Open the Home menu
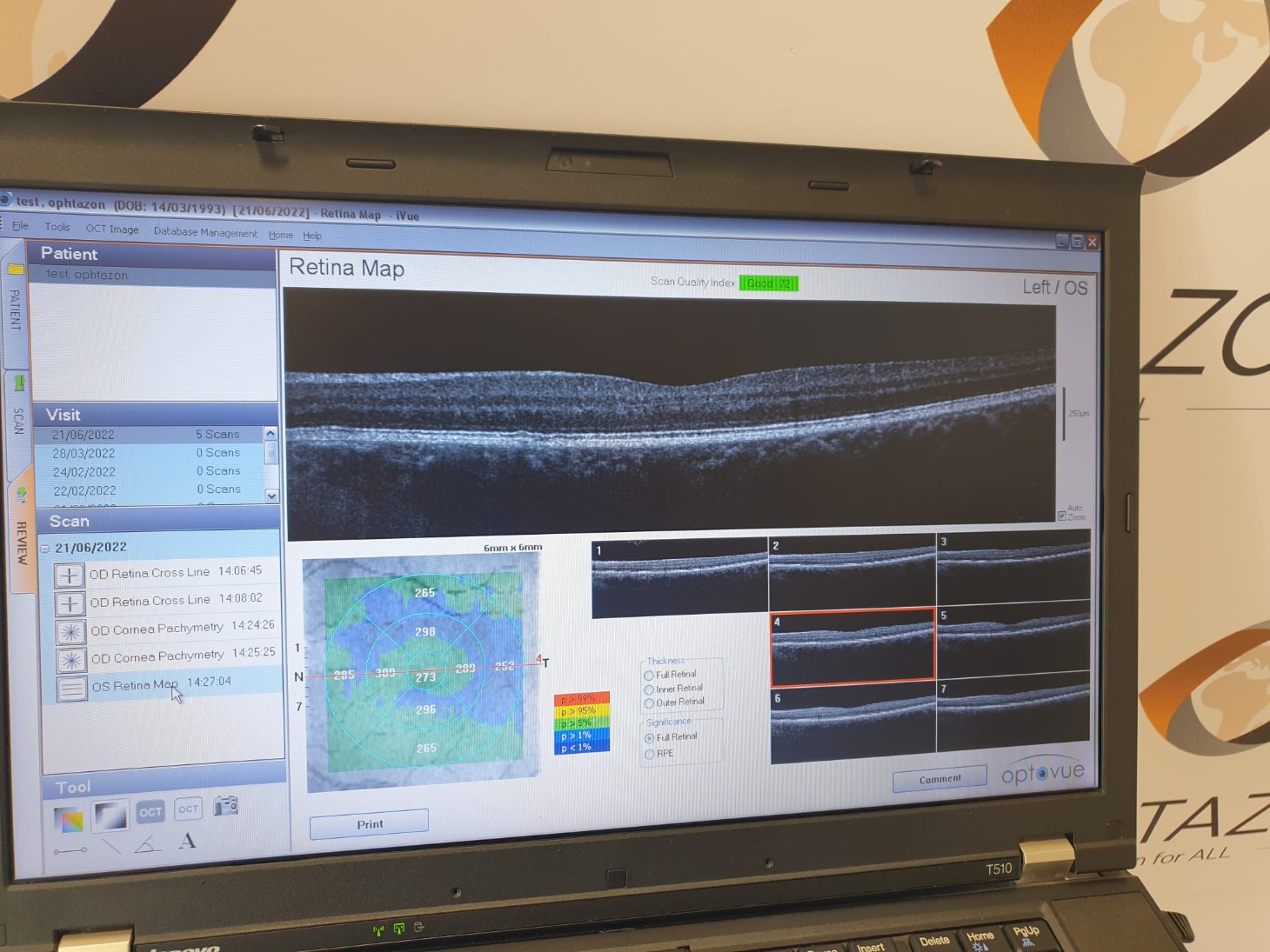The width and height of the screenshot is (1270, 952). 280,235
